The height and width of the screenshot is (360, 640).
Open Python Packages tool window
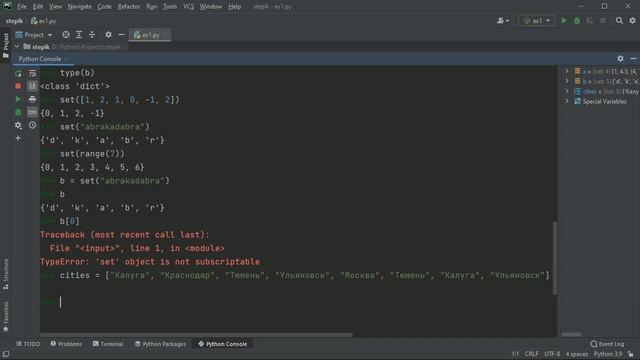click(160, 344)
